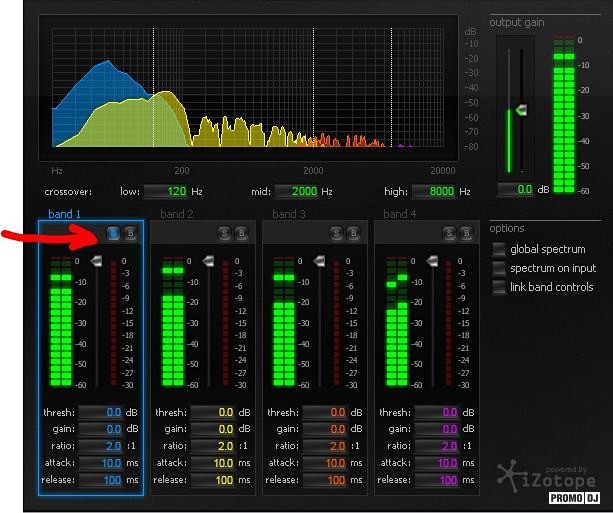Image resolution: width=613 pixels, height=513 pixels.
Task: Click the band 1 bypass button
Action: [130, 233]
